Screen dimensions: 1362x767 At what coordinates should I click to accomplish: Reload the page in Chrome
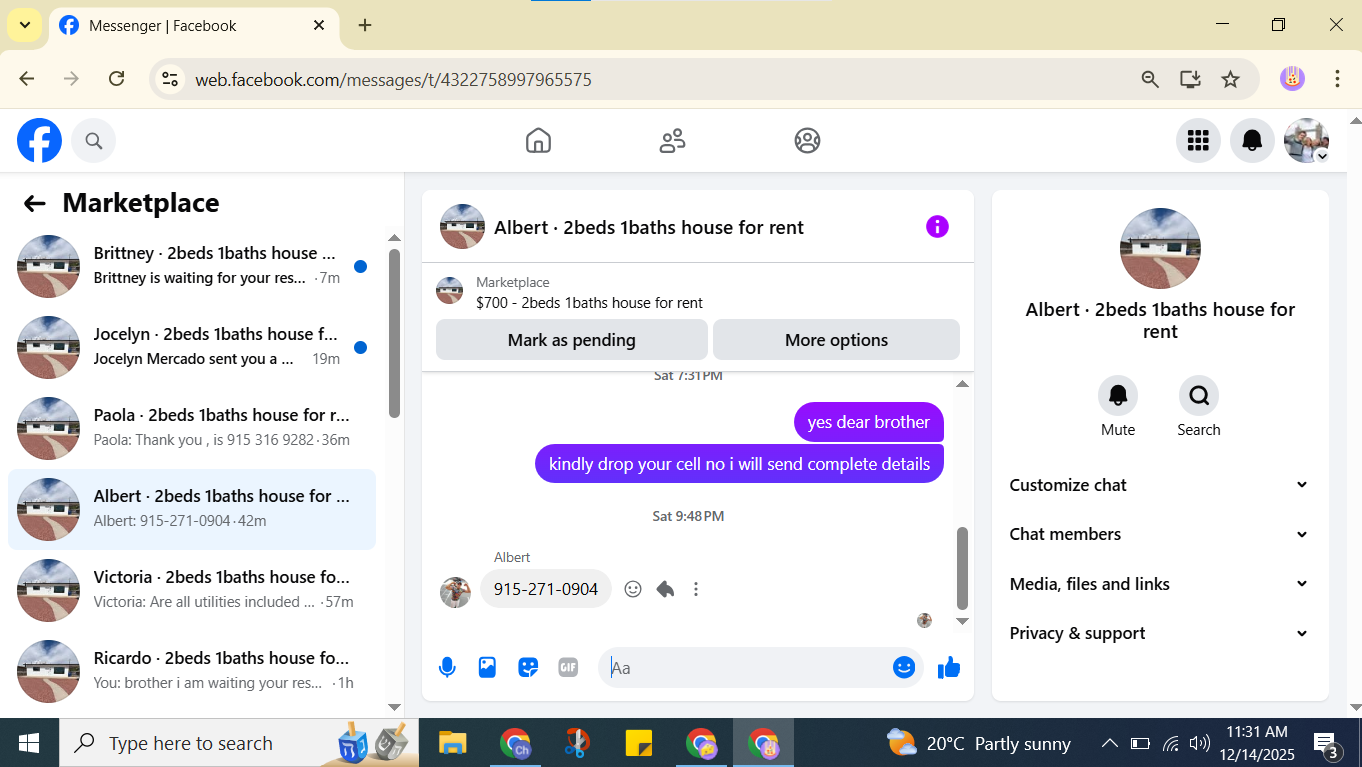(116, 79)
